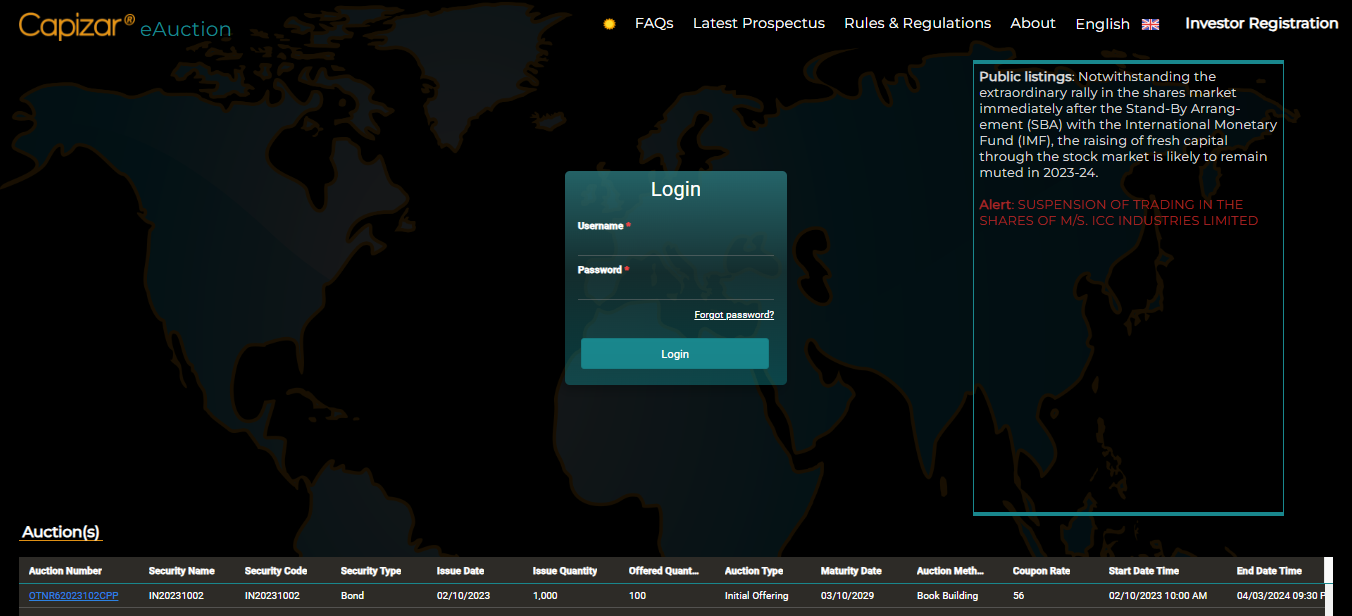Toggle the sun theme icon in navbar
Image resolution: width=1352 pixels, height=616 pixels.
(608, 23)
